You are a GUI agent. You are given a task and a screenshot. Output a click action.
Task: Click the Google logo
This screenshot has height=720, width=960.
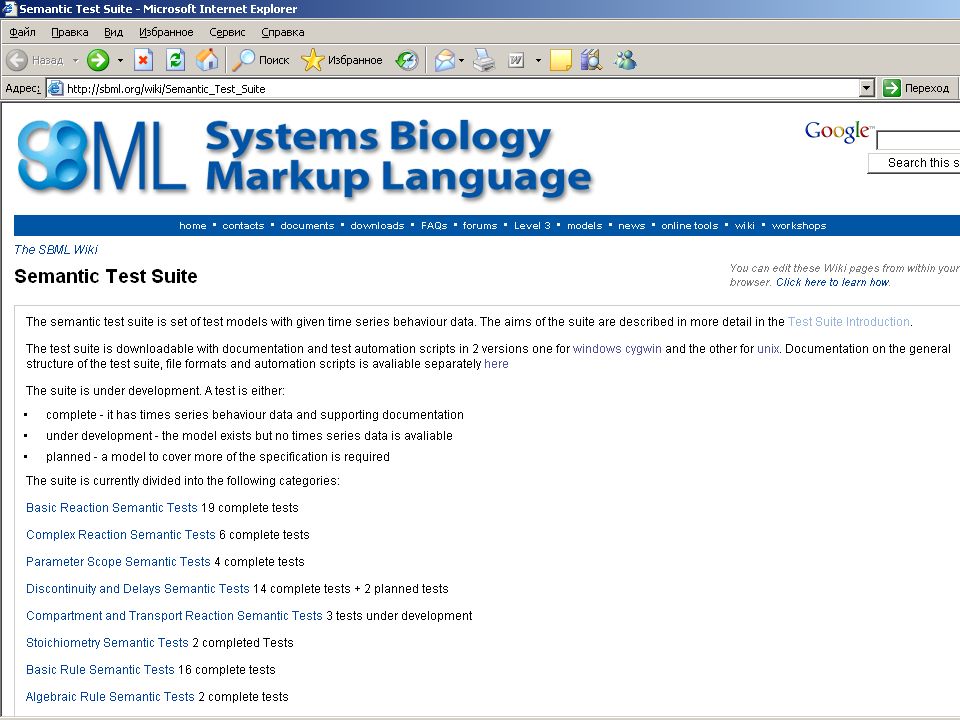coord(838,132)
